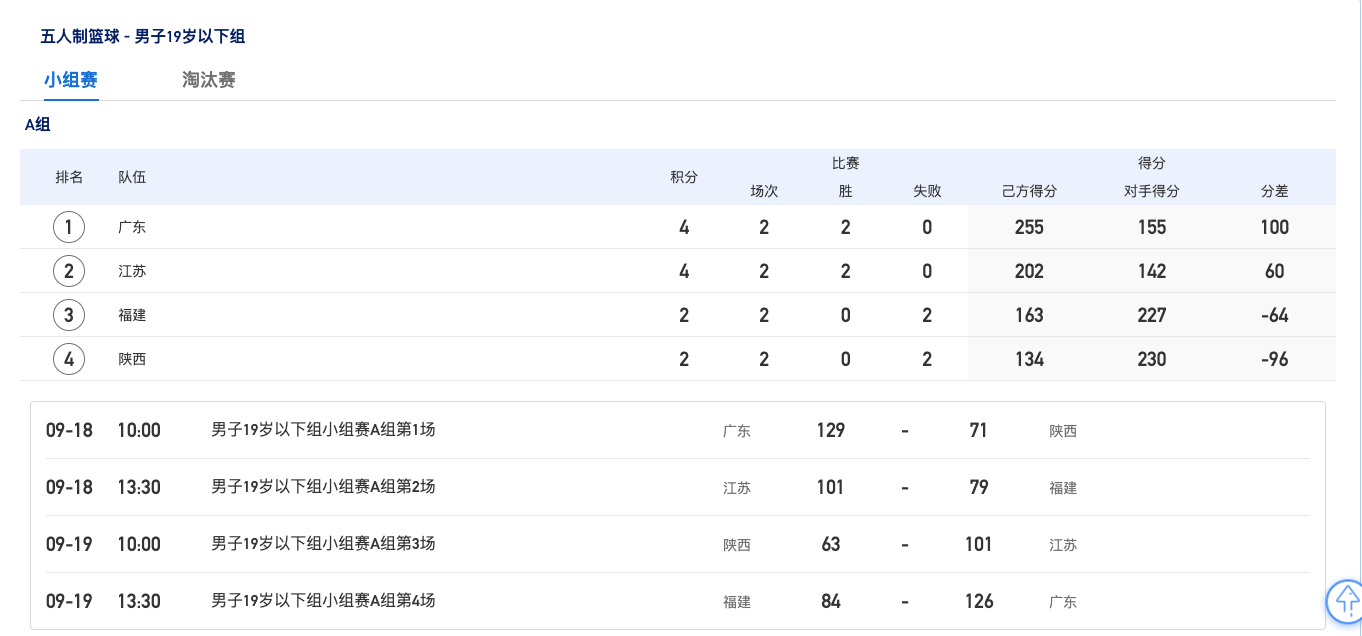Click rank 3 circle icon for 福建
The width and height of the screenshot is (1362, 636).
[69, 315]
